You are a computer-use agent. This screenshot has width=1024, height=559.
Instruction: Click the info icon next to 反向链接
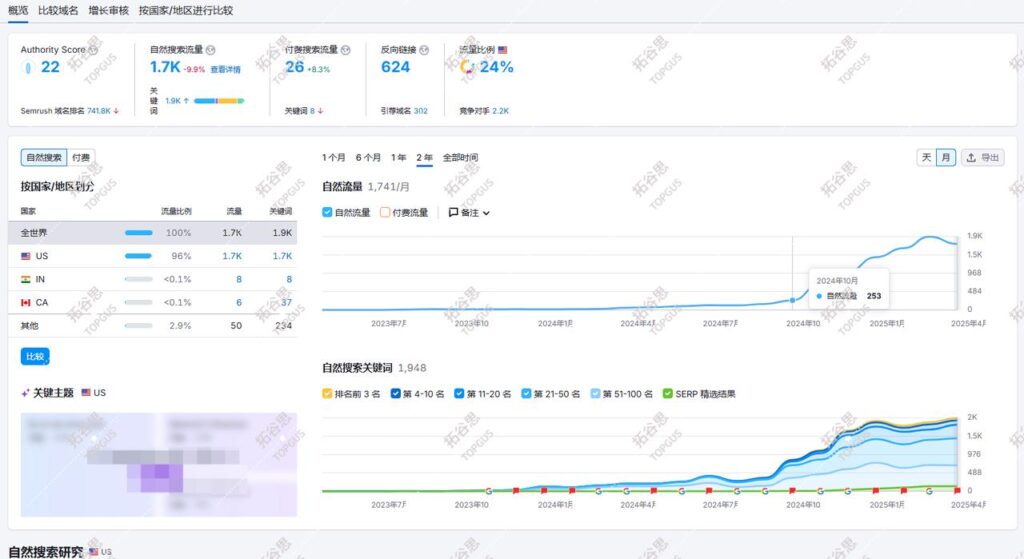pos(424,50)
